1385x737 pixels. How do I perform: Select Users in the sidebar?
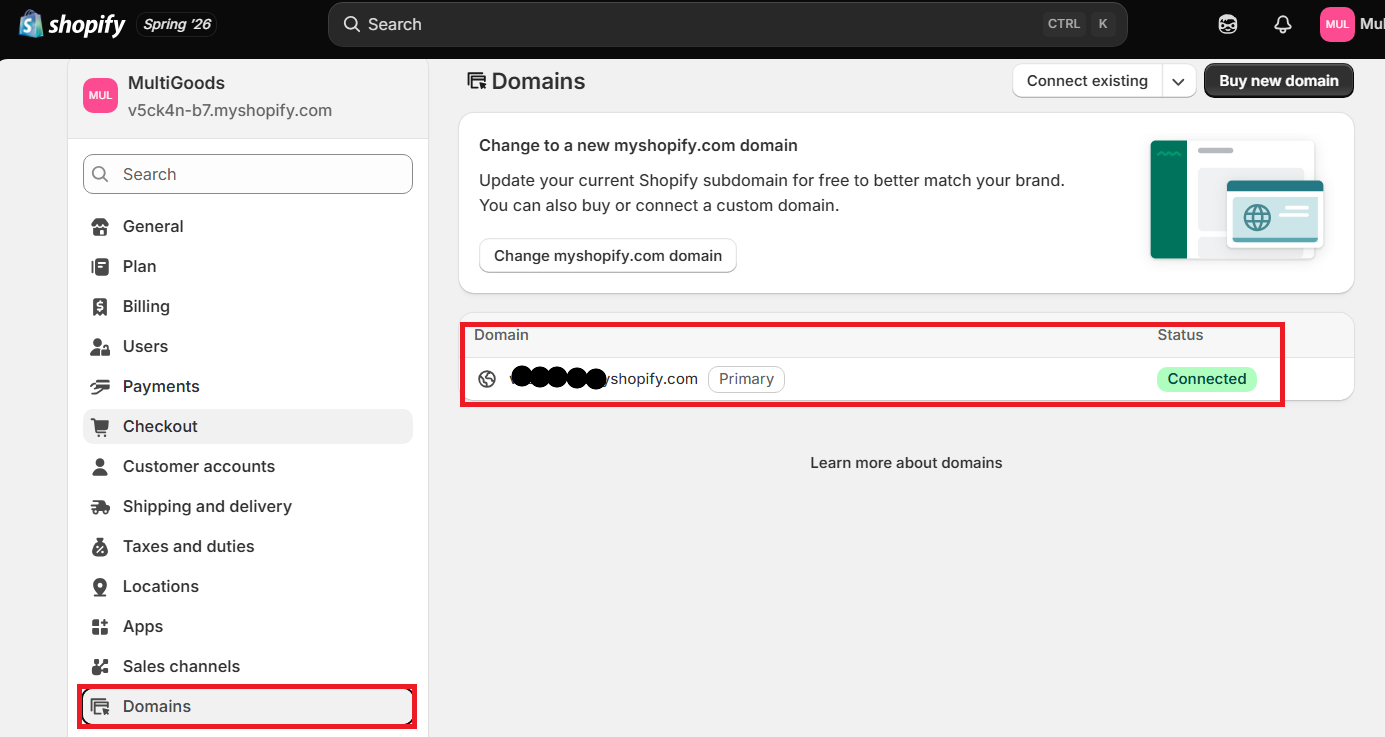(248, 346)
